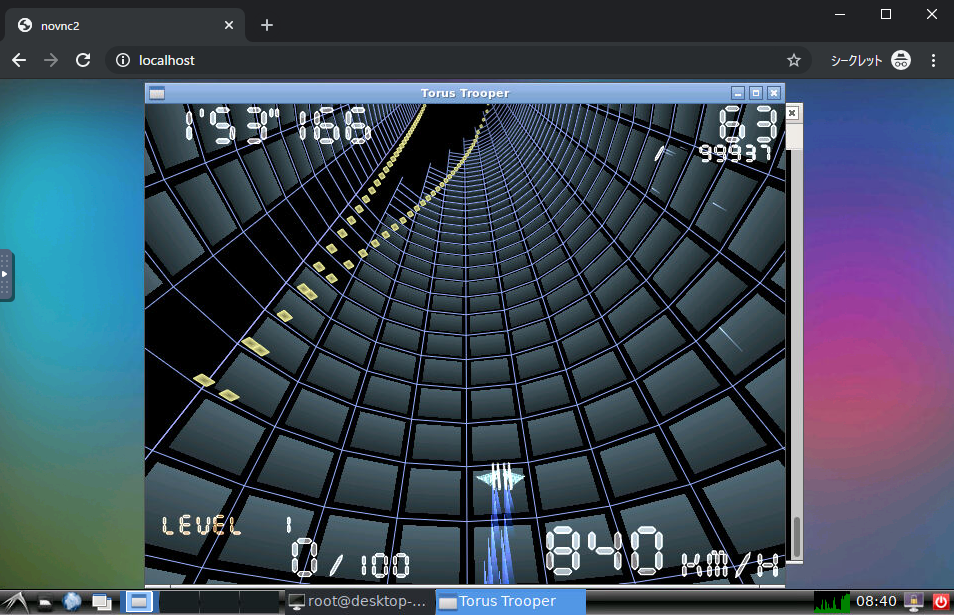Screen dimensions: 954x615
Task: Close the Torus Trooper window
Action: pos(773,93)
